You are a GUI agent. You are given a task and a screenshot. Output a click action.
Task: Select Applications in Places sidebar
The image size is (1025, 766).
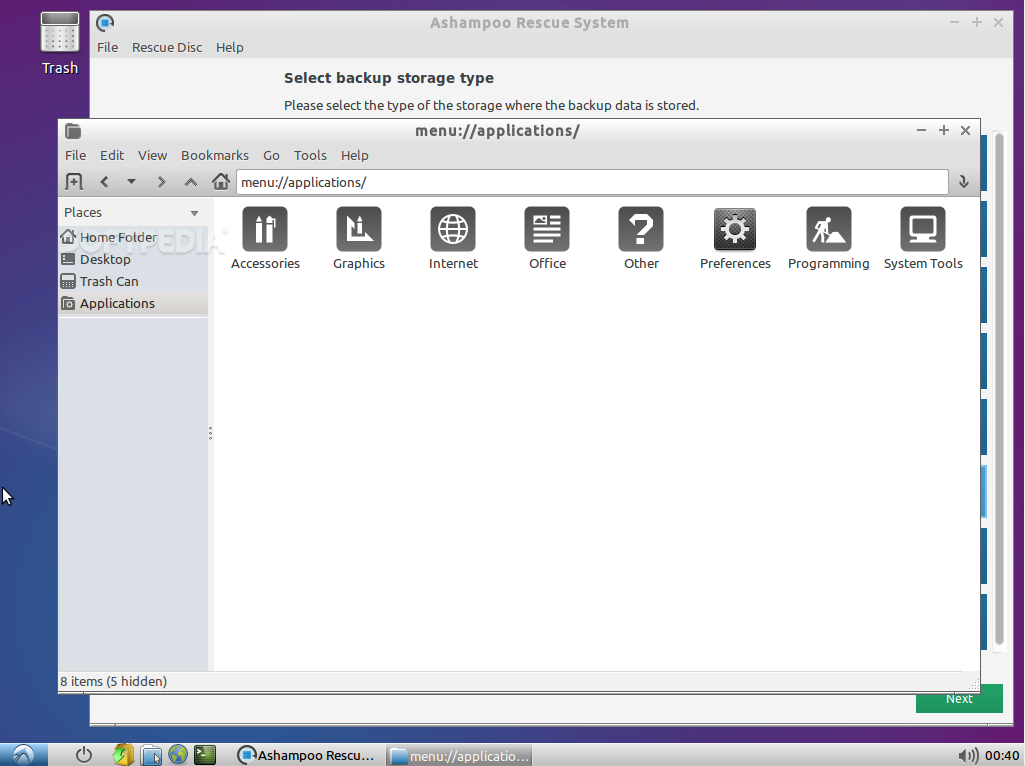point(133,303)
